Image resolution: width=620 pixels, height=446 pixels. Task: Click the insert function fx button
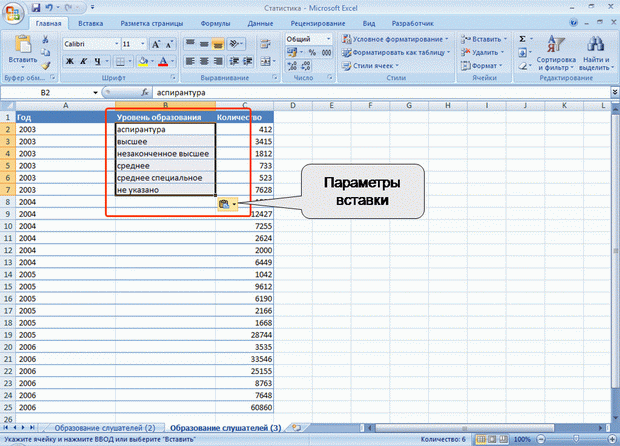(145, 93)
